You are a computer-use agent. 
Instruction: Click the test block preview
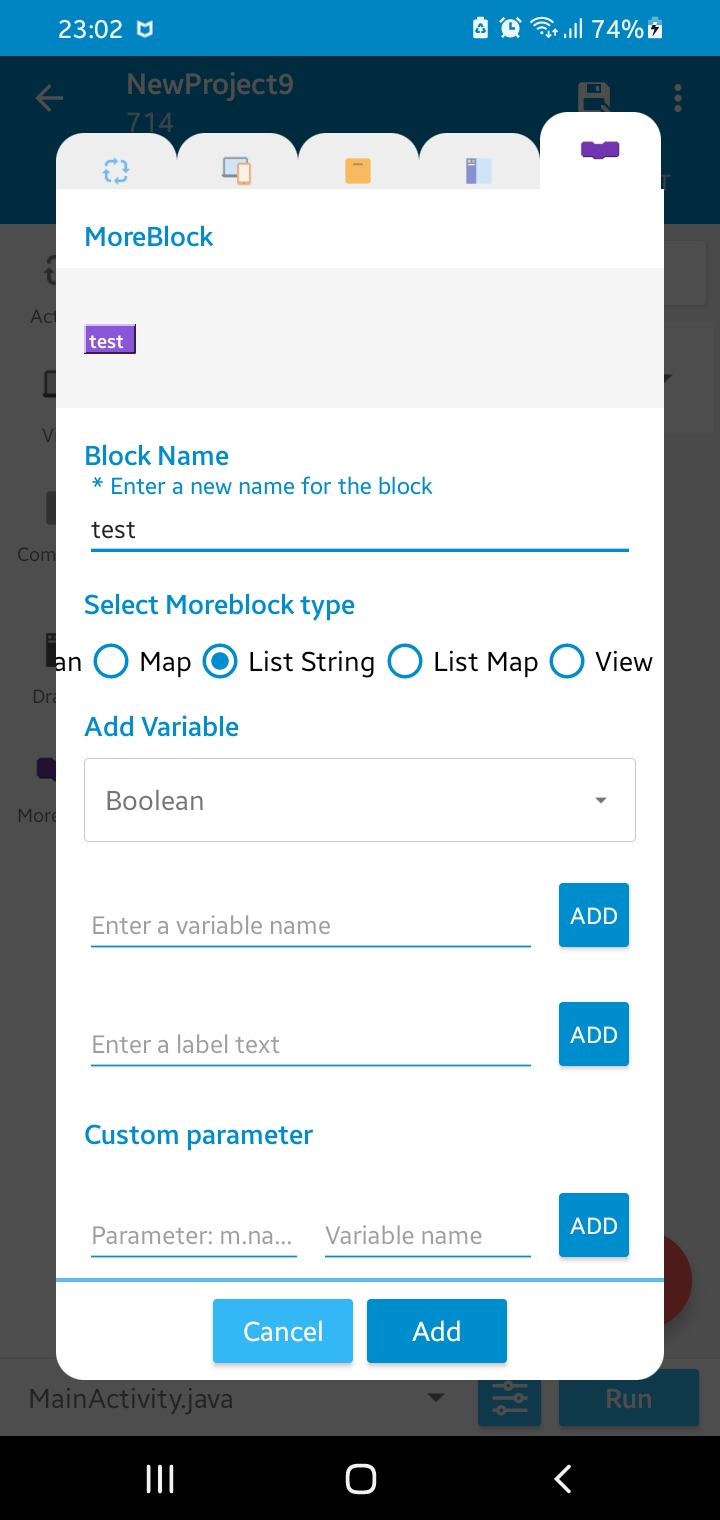(109, 340)
